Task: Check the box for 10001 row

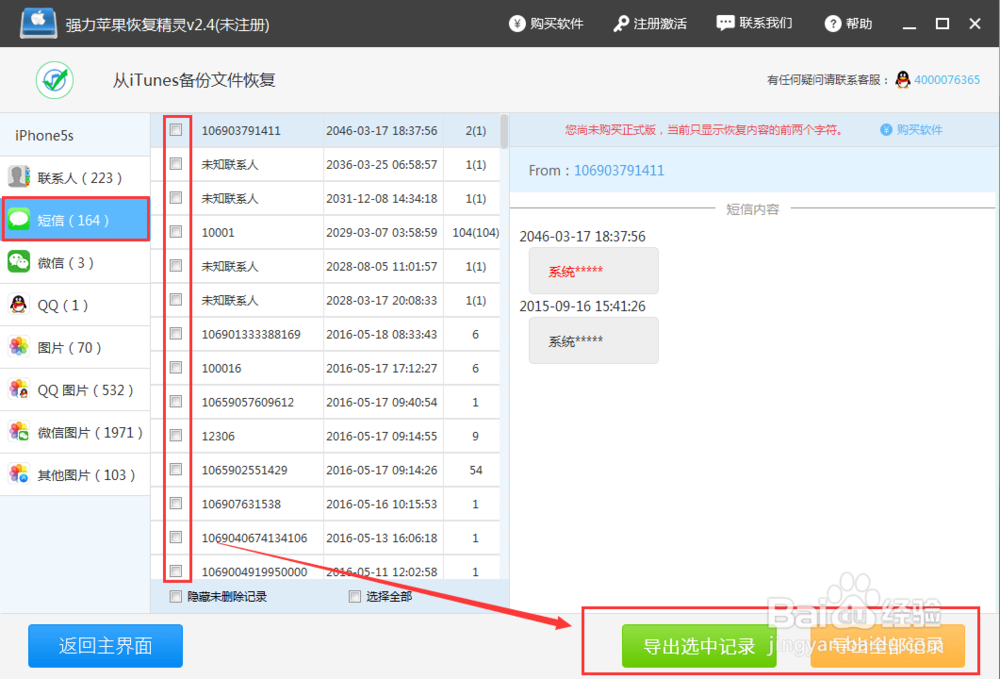Action: [x=176, y=231]
